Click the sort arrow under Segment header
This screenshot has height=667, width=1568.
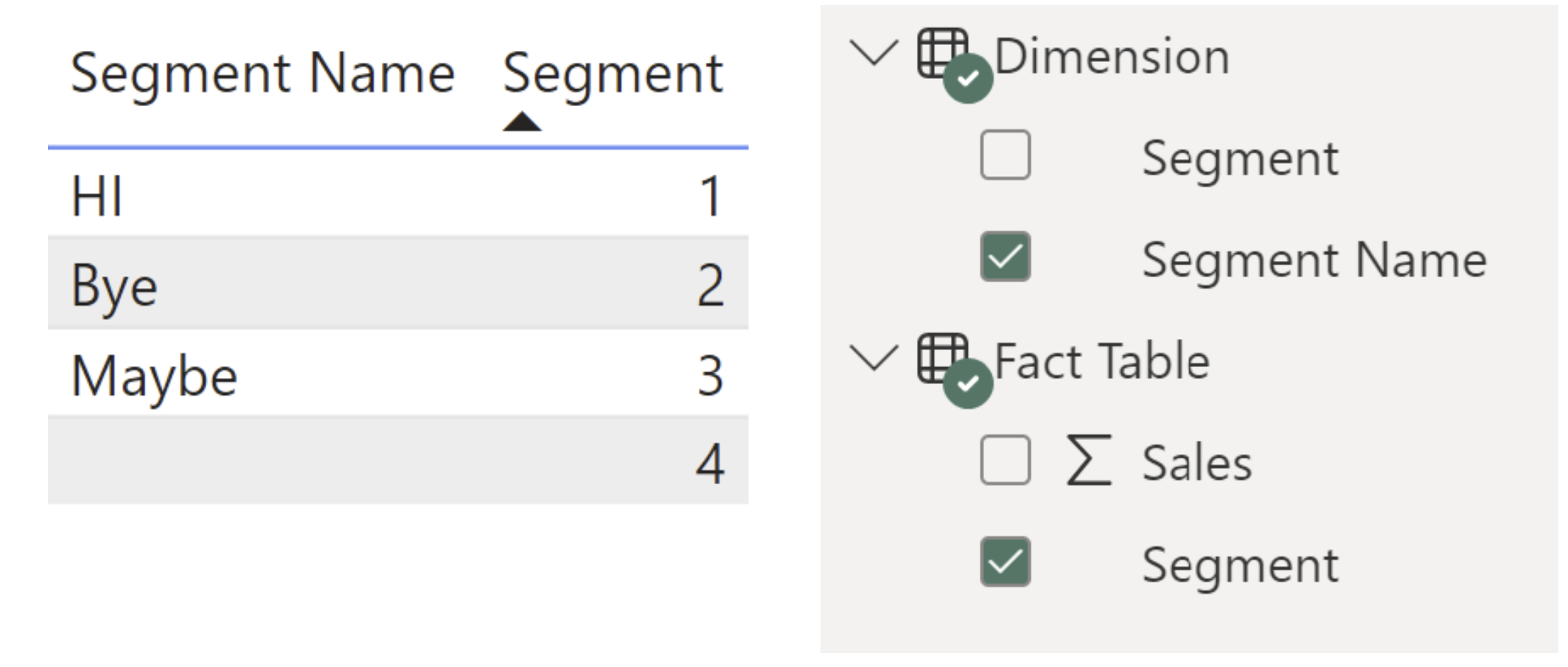pyautogui.click(x=522, y=122)
